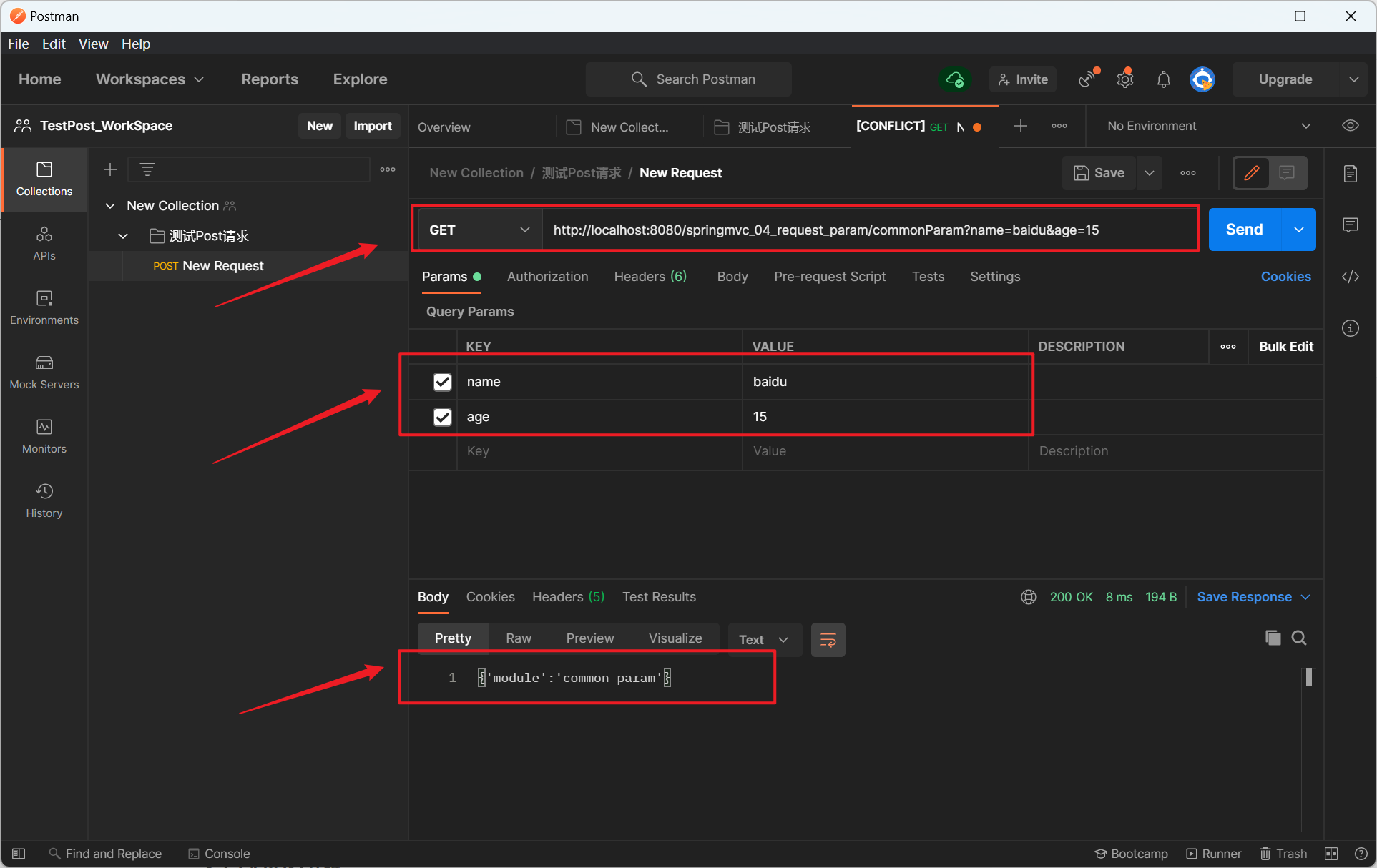1377x868 pixels.
Task: Open the Text response format dropdown
Action: [x=765, y=640]
